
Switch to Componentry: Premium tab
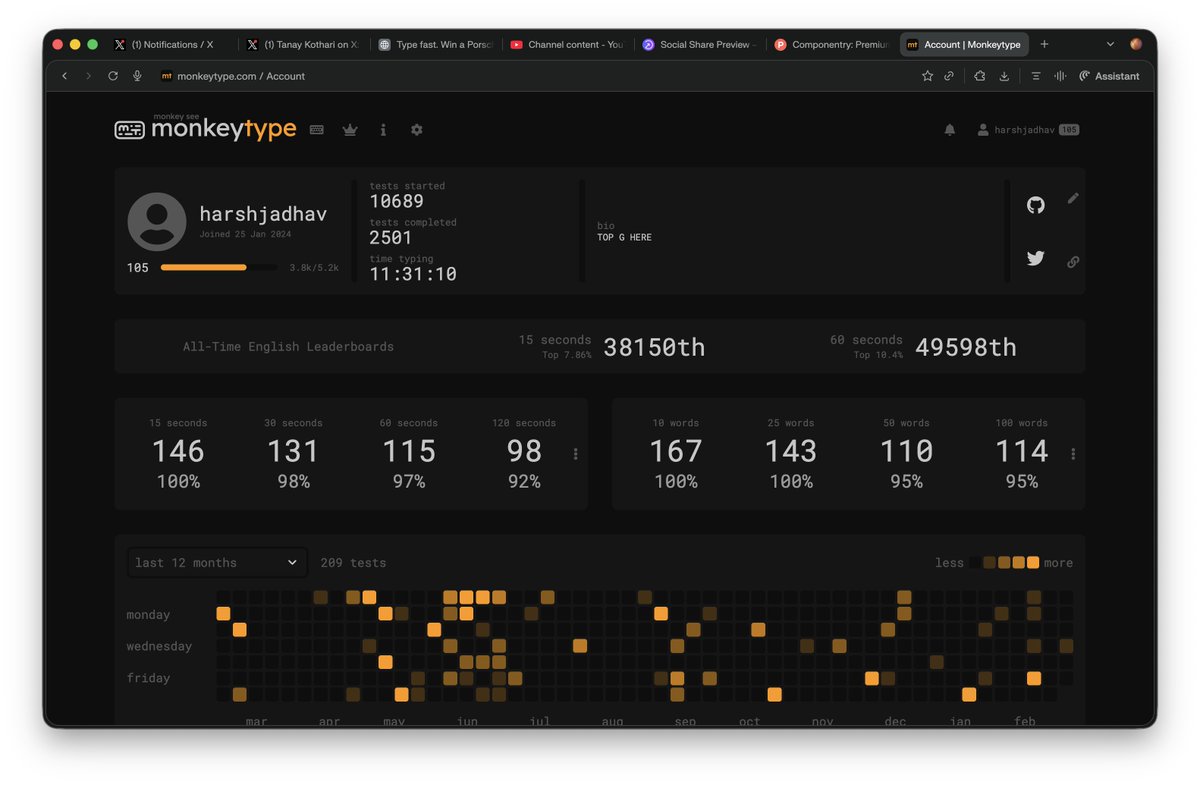[832, 45]
